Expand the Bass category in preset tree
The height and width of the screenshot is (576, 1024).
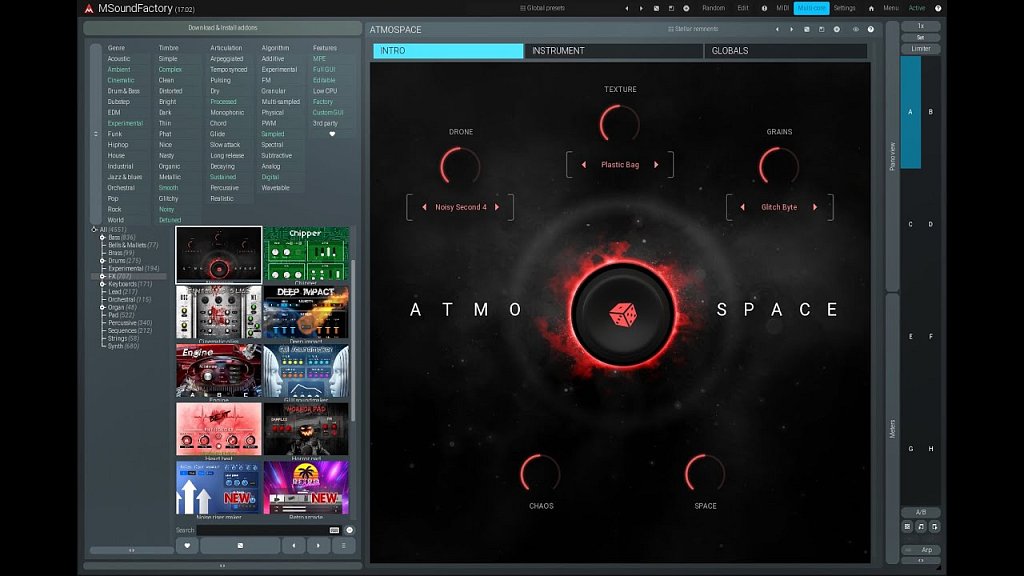[x=103, y=237]
